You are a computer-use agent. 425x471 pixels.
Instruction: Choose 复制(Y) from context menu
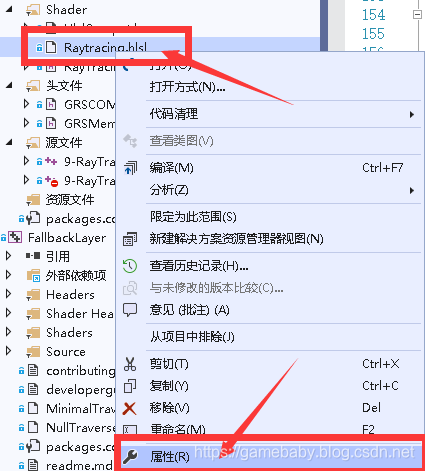coord(169,386)
